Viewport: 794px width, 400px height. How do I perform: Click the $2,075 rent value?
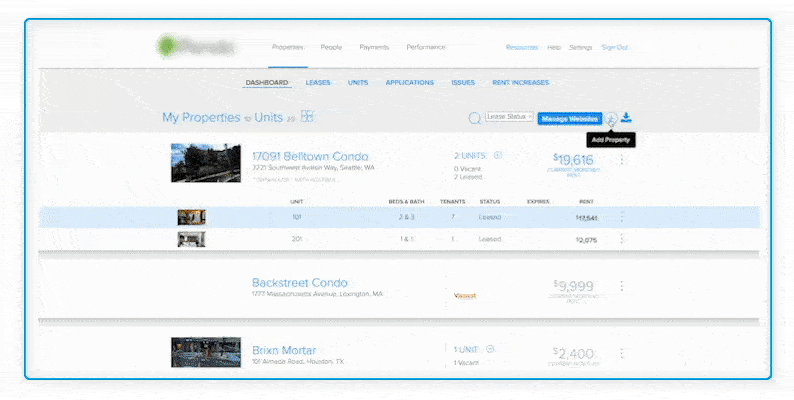(x=586, y=240)
